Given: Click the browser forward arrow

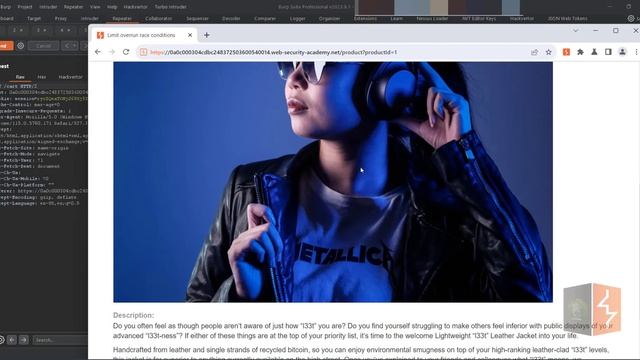Looking at the screenshot, I should tap(112, 52).
